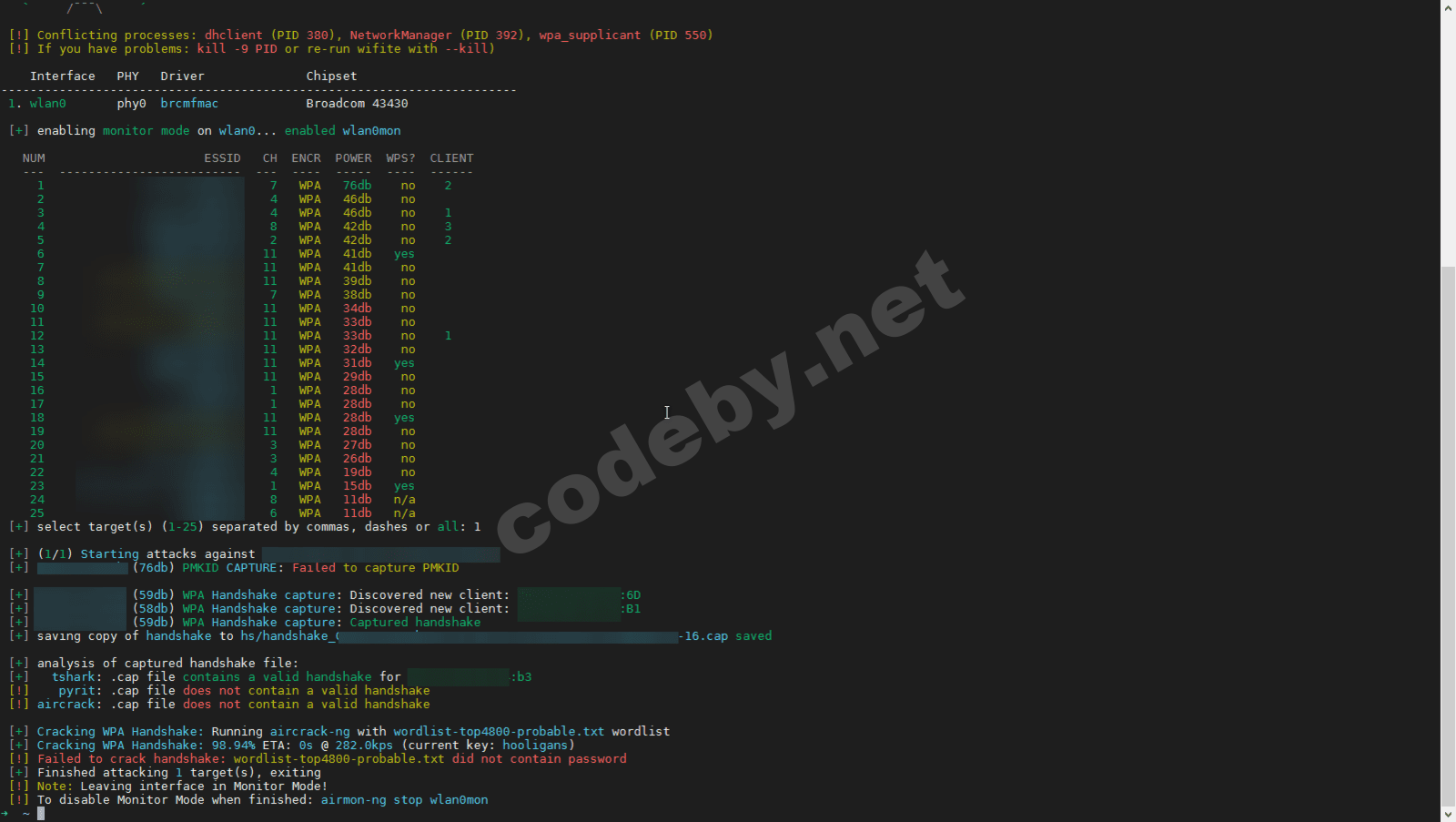Click the "-16.cap saved" text

[725, 636]
